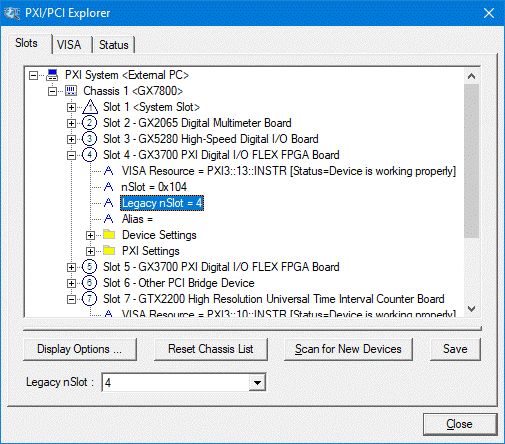Image resolution: width=505 pixels, height=444 pixels.
Task: Select Chassis 1 <GX7800> row
Action: [133, 91]
